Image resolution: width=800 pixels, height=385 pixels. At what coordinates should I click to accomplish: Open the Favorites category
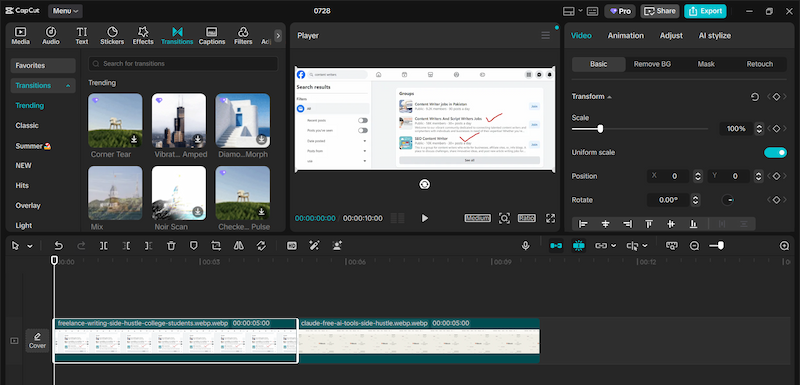pyautogui.click(x=43, y=66)
